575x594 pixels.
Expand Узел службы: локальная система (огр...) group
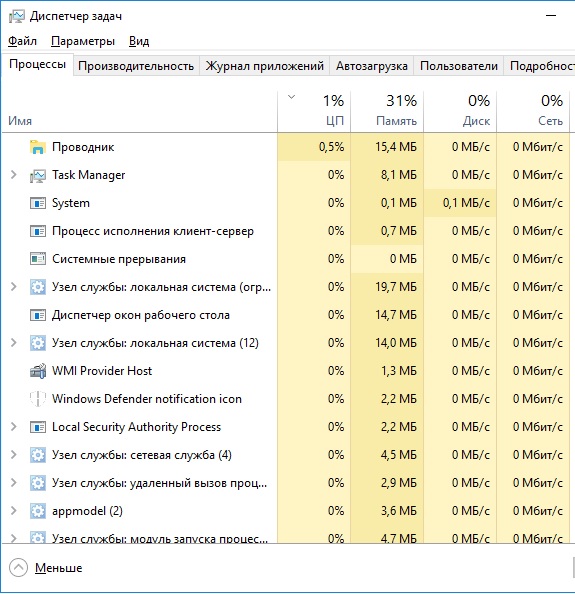click(x=14, y=287)
